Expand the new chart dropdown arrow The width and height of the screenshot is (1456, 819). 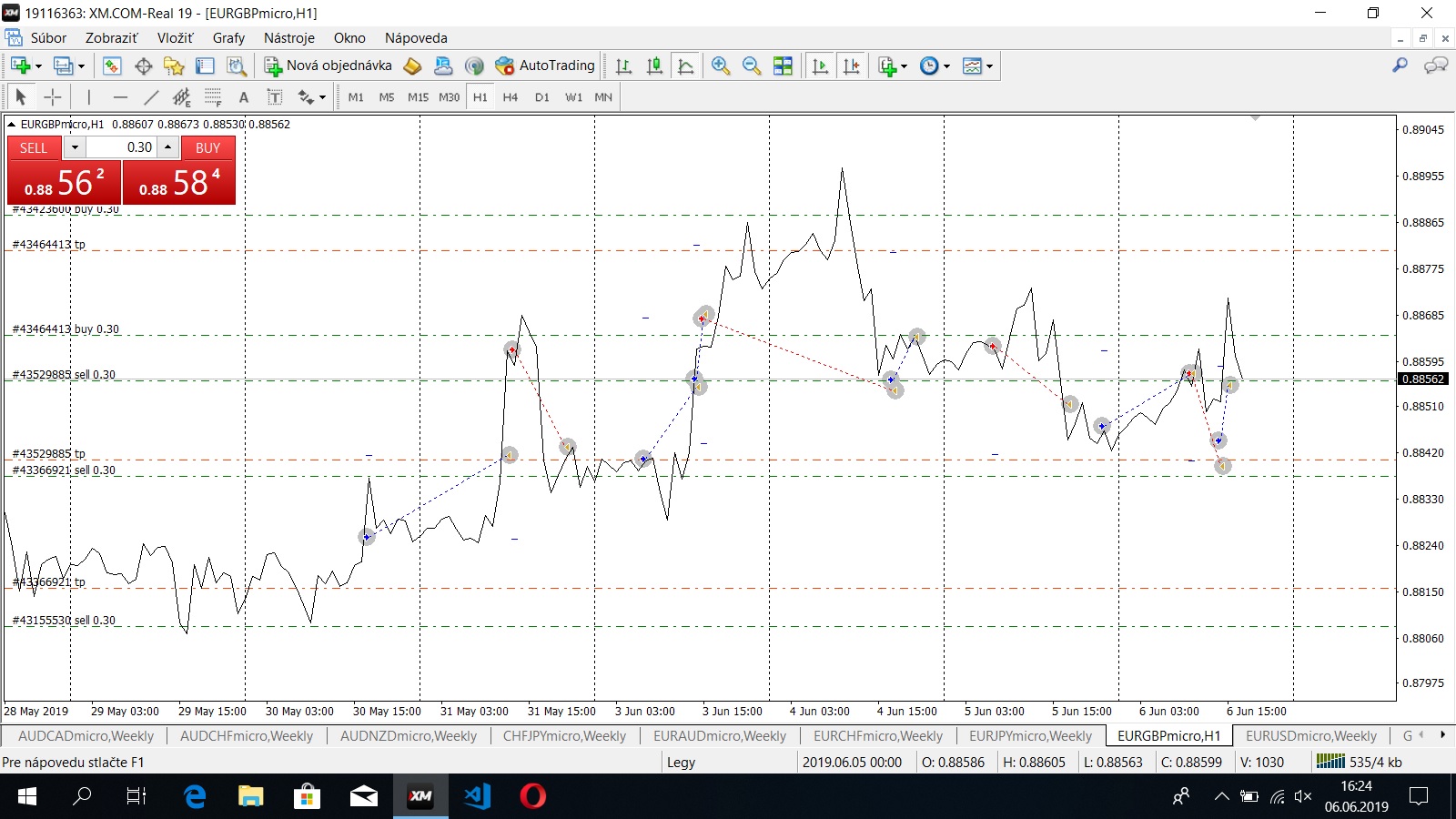pyautogui.click(x=38, y=66)
